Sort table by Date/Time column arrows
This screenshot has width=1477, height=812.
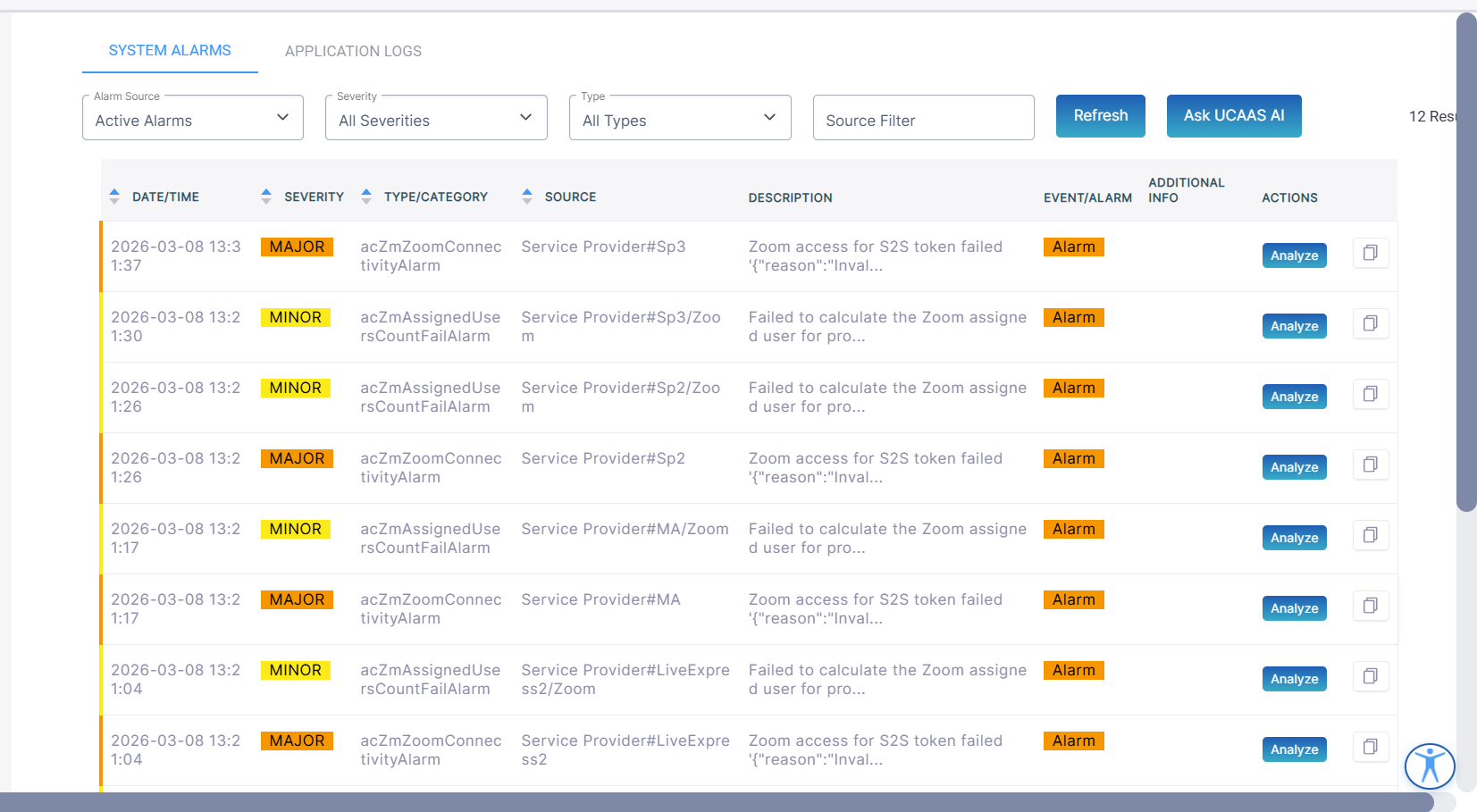pos(114,197)
